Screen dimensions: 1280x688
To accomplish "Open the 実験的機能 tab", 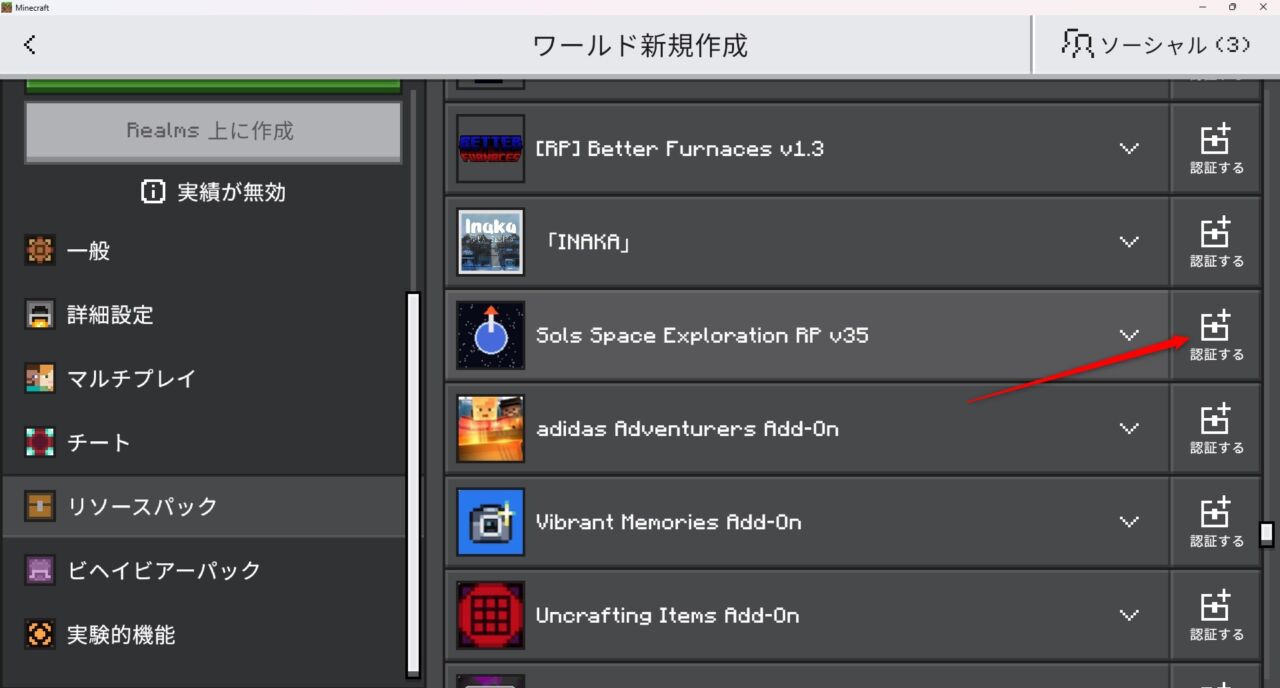I will coord(204,635).
